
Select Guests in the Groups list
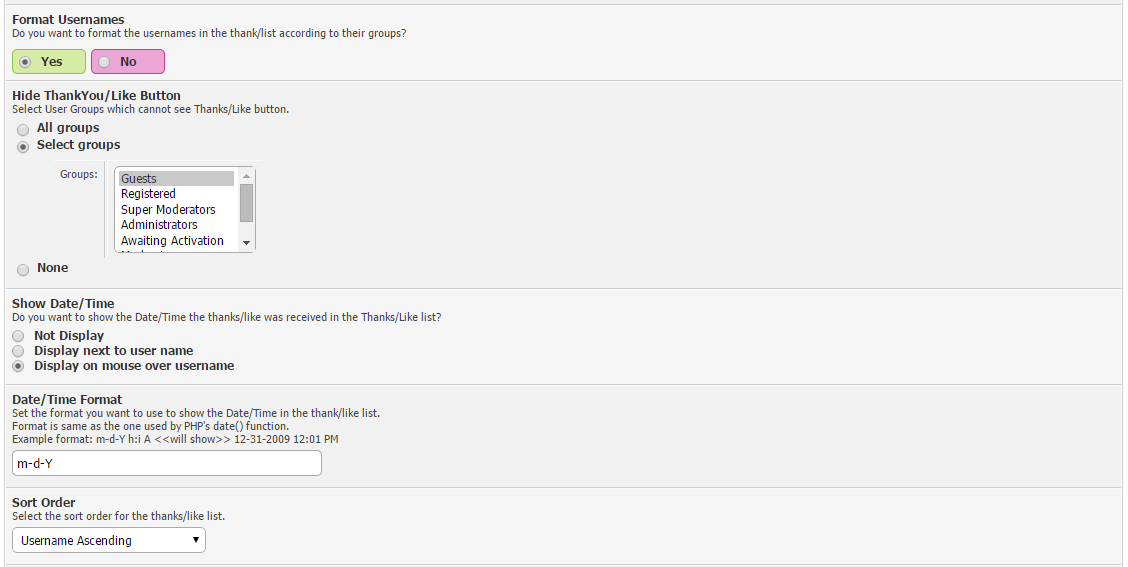(139, 179)
